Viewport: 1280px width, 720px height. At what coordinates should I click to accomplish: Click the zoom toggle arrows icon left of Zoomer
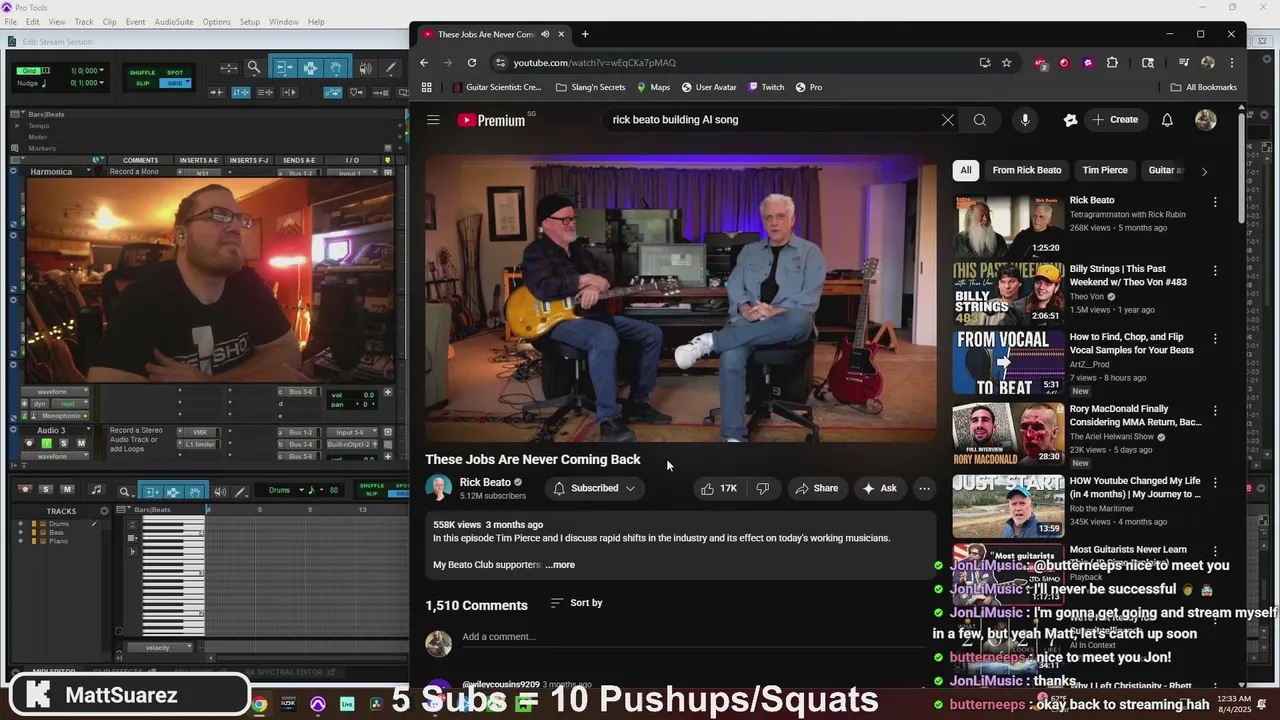[x=229, y=68]
